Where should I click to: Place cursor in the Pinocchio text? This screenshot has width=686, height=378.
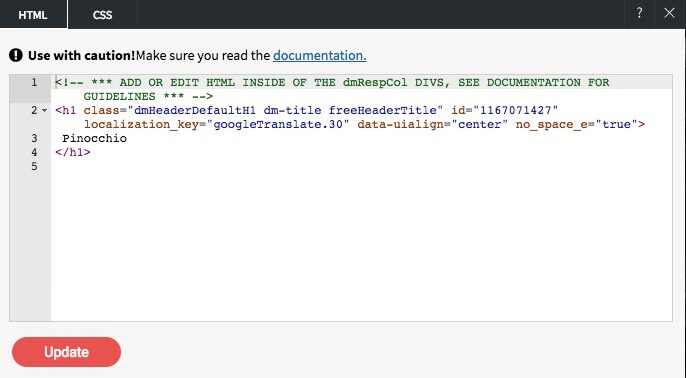[x=94, y=138]
